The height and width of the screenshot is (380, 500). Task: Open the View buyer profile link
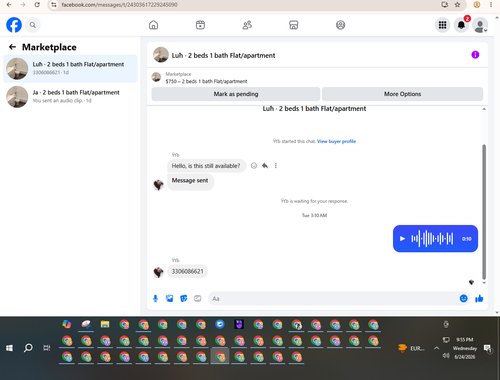336,141
